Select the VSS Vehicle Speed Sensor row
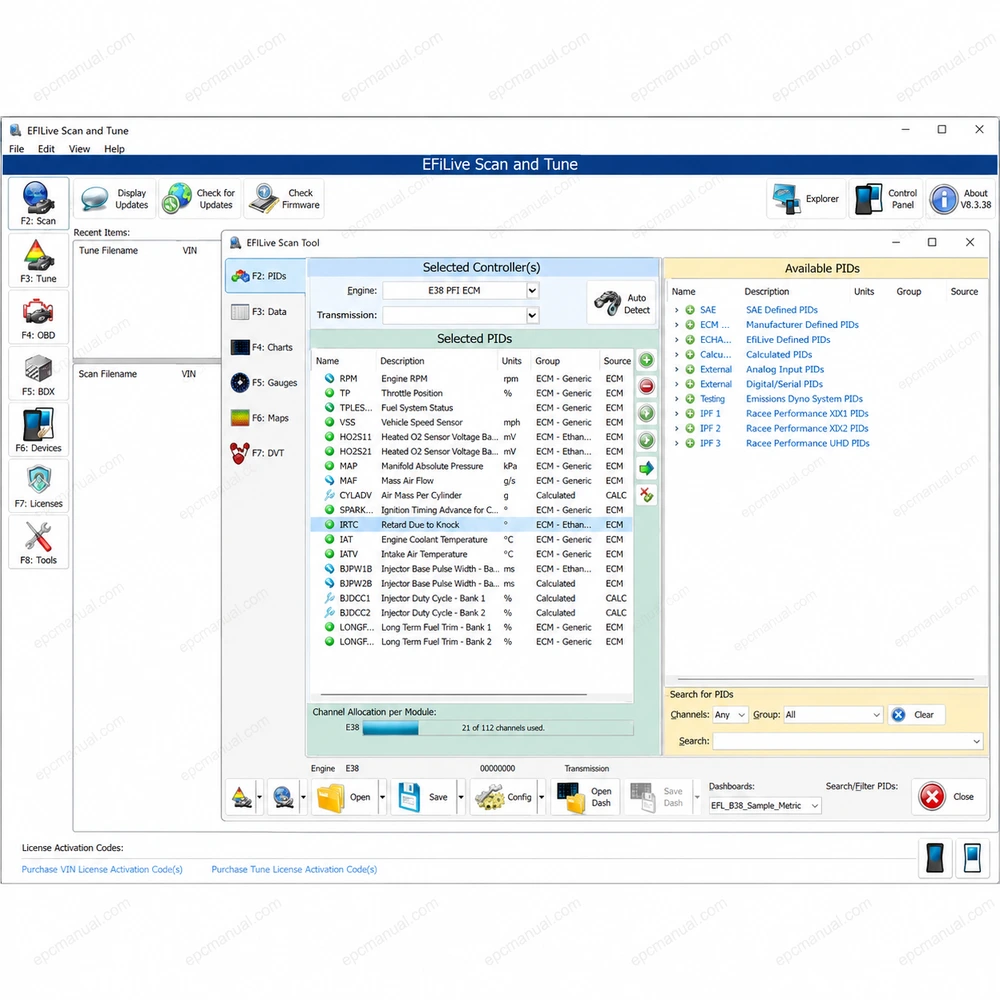The height and width of the screenshot is (1000, 1000). (x=471, y=422)
